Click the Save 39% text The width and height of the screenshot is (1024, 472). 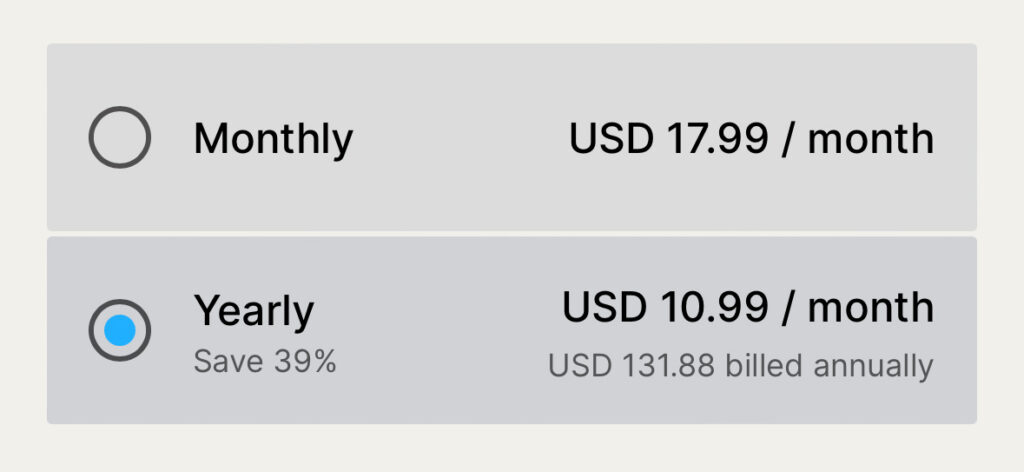point(265,361)
